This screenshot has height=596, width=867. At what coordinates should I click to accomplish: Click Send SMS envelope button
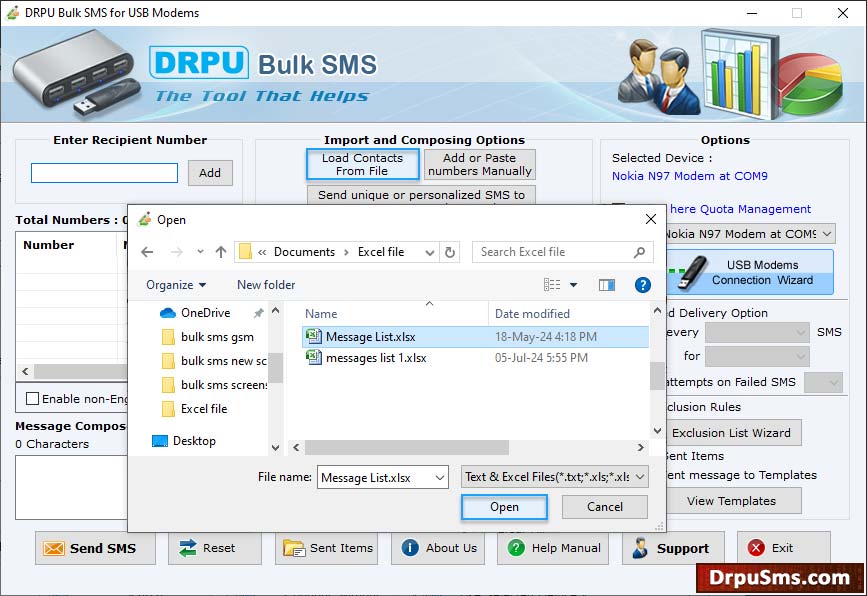95,548
